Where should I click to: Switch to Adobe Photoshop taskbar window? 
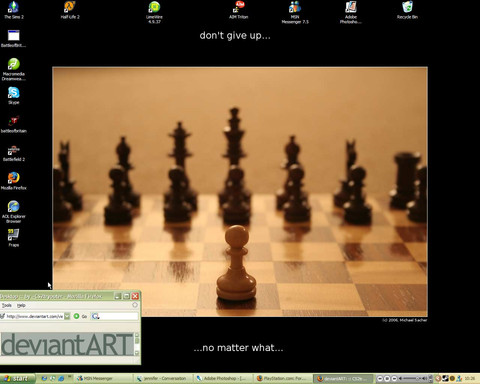pyautogui.click(x=221, y=378)
